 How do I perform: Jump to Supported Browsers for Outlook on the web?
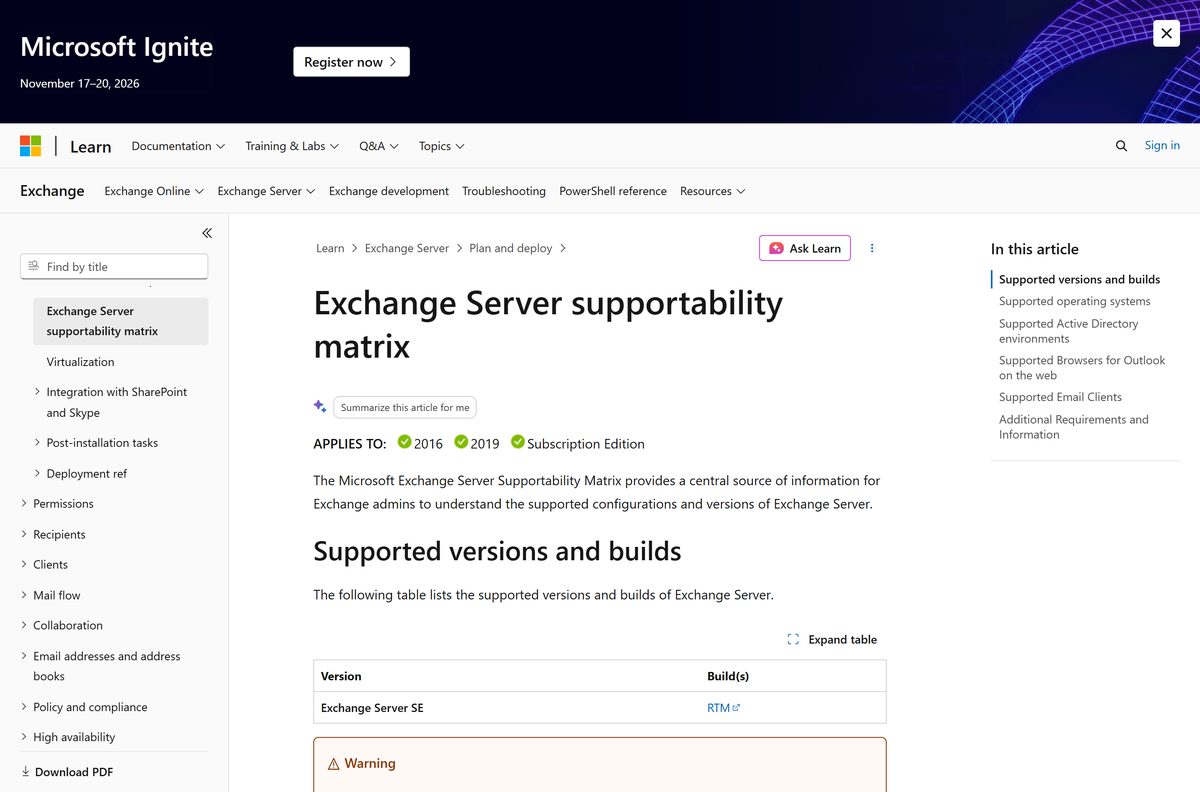coord(1082,368)
